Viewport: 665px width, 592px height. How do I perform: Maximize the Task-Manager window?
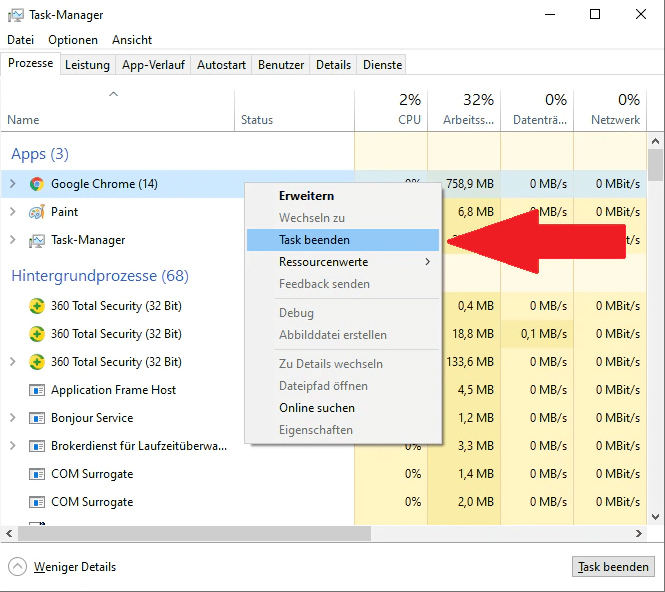(595, 14)
